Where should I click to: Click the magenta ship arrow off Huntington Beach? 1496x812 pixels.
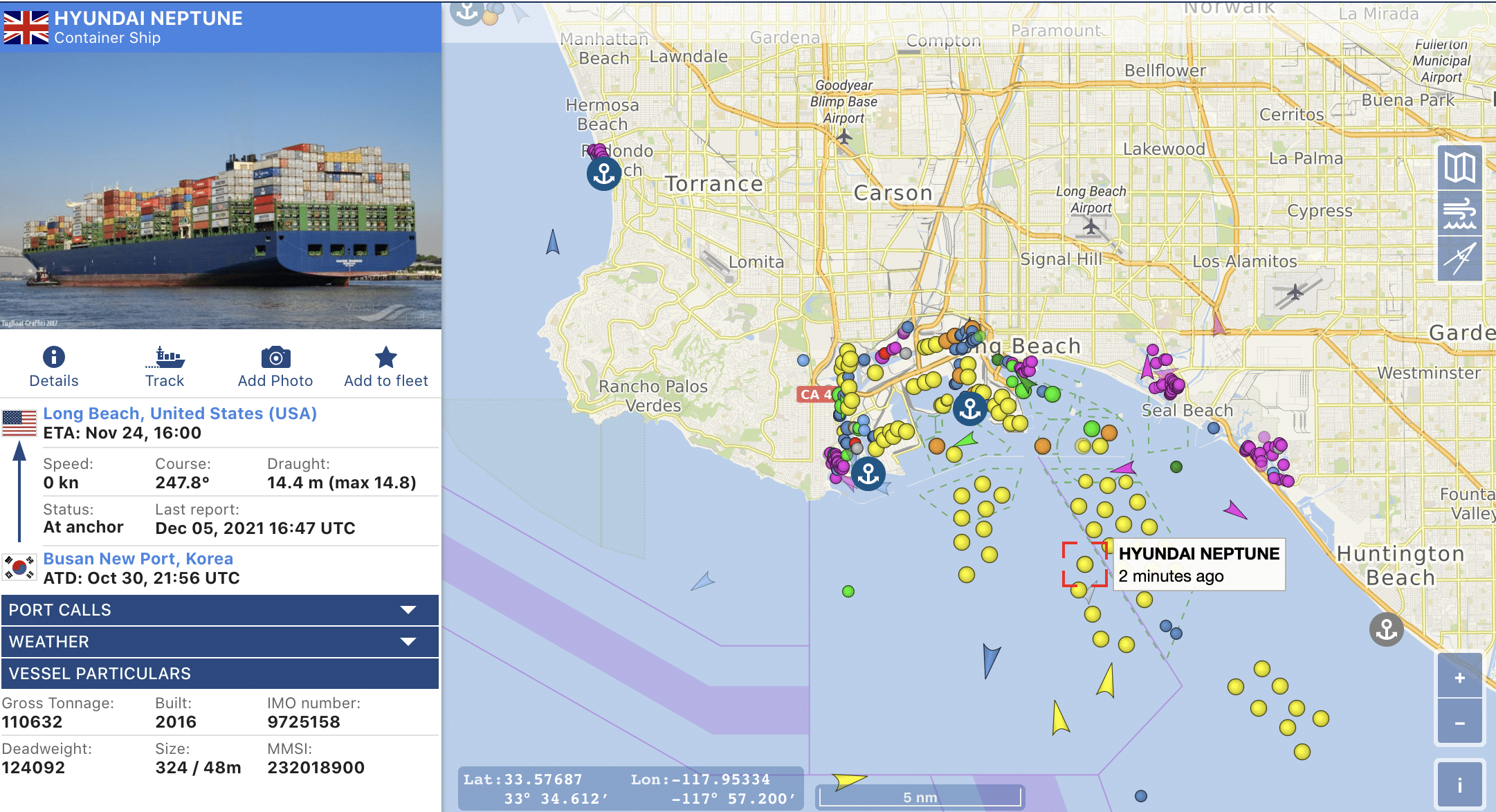tap(1234, 510)
